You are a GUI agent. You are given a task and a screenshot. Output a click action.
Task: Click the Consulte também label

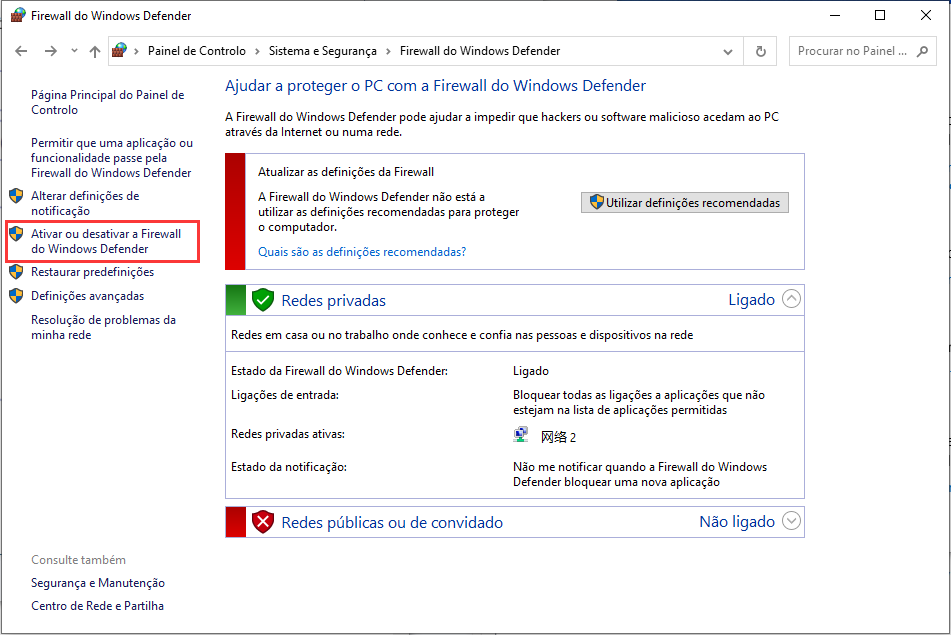click(78, 560)
